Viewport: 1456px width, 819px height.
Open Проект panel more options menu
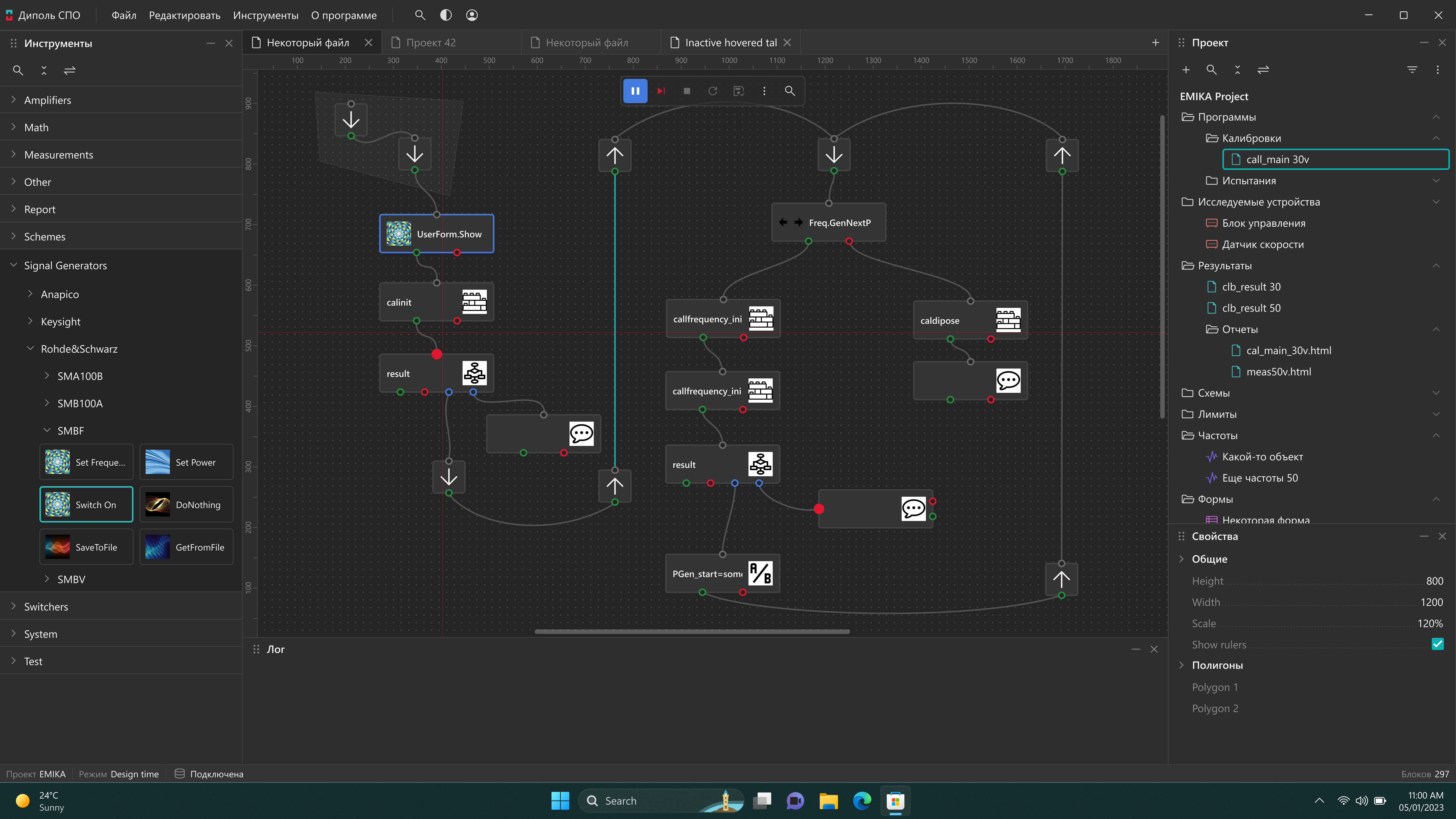coord(1438,70)
